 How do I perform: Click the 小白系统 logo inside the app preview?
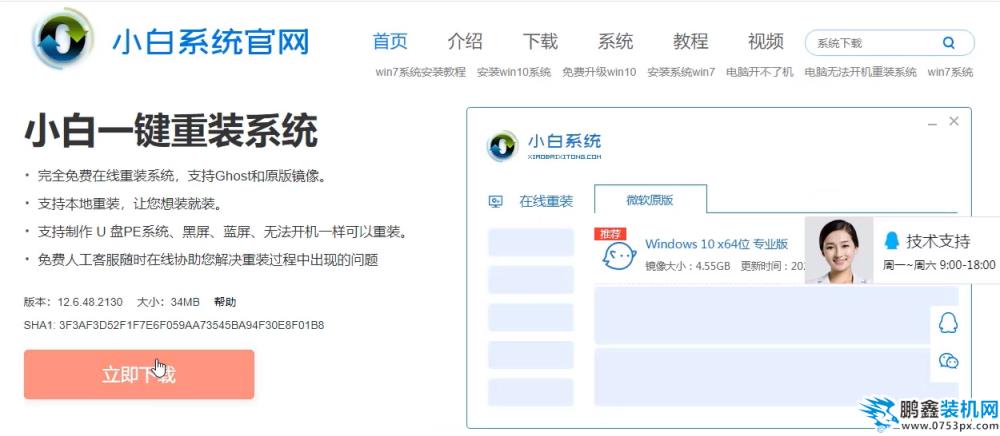[x=503, y=145]
